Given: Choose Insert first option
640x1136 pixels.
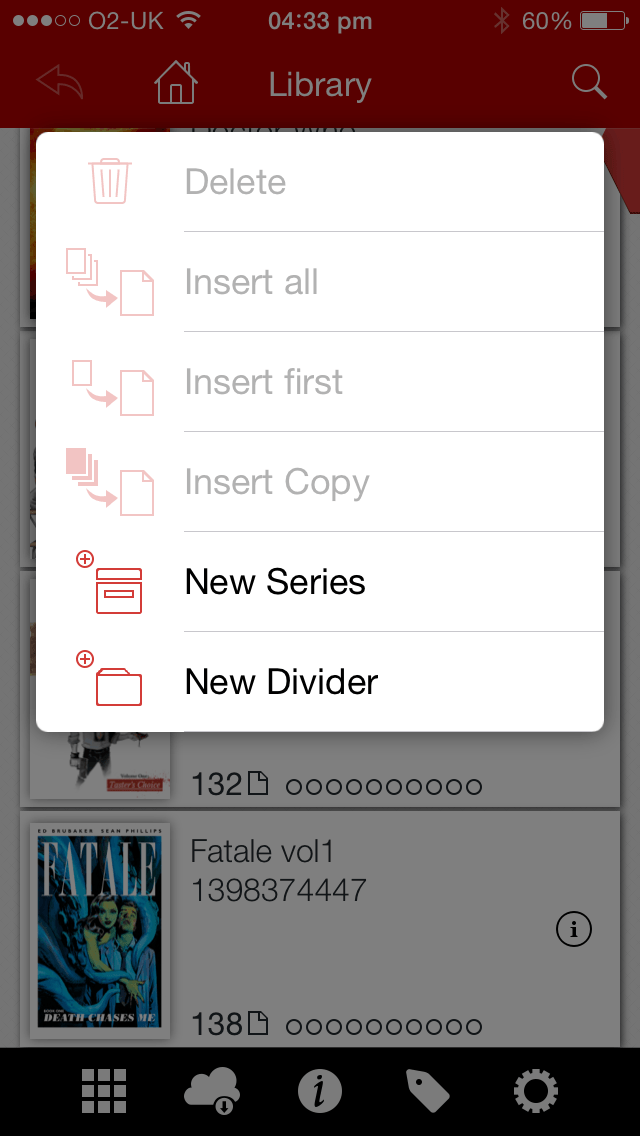Looking at the screenshot, I should (x=320, y=381).
